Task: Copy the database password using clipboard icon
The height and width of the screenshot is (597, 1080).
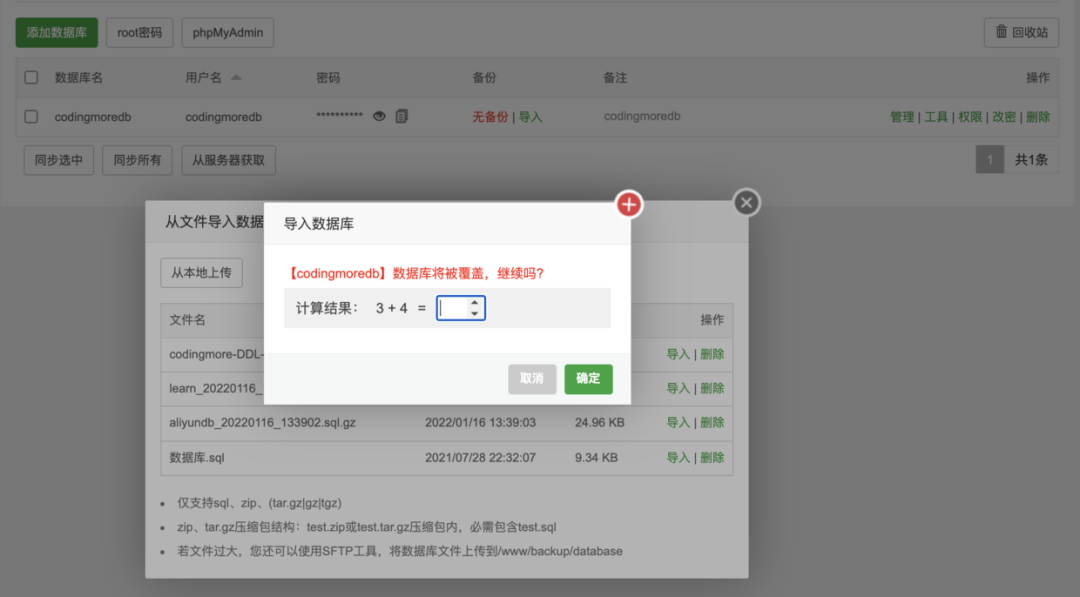Action: pos(401,116)
